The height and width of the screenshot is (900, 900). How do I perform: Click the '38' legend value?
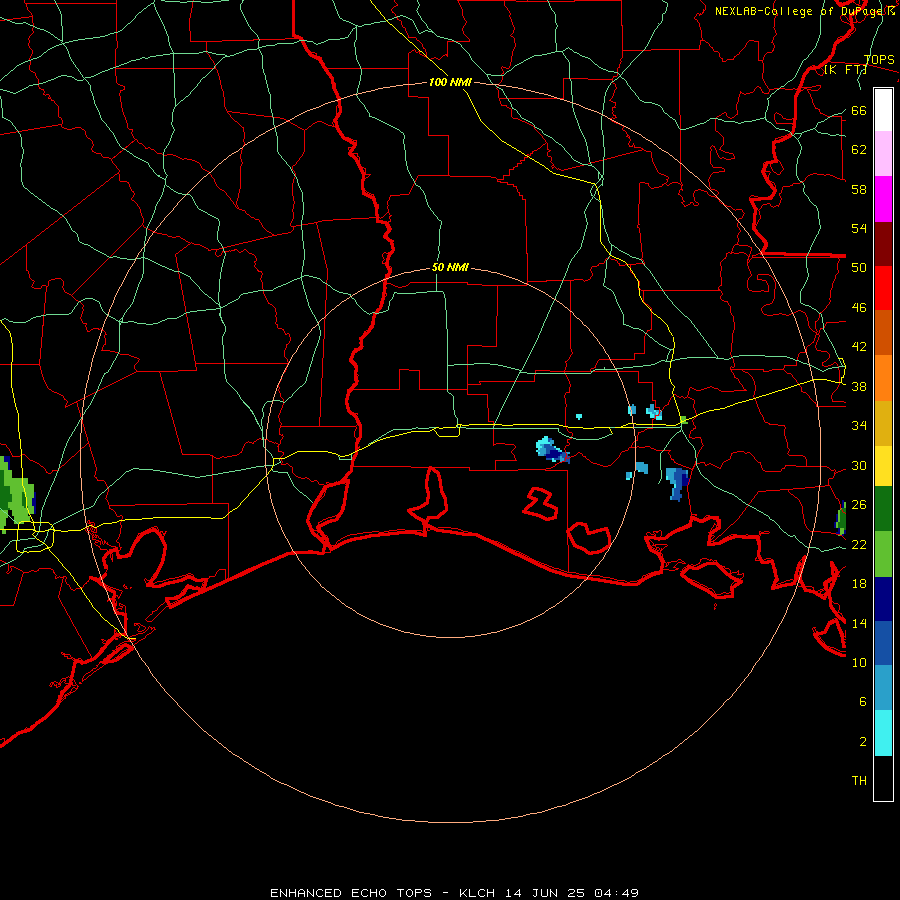coord(859,387)
